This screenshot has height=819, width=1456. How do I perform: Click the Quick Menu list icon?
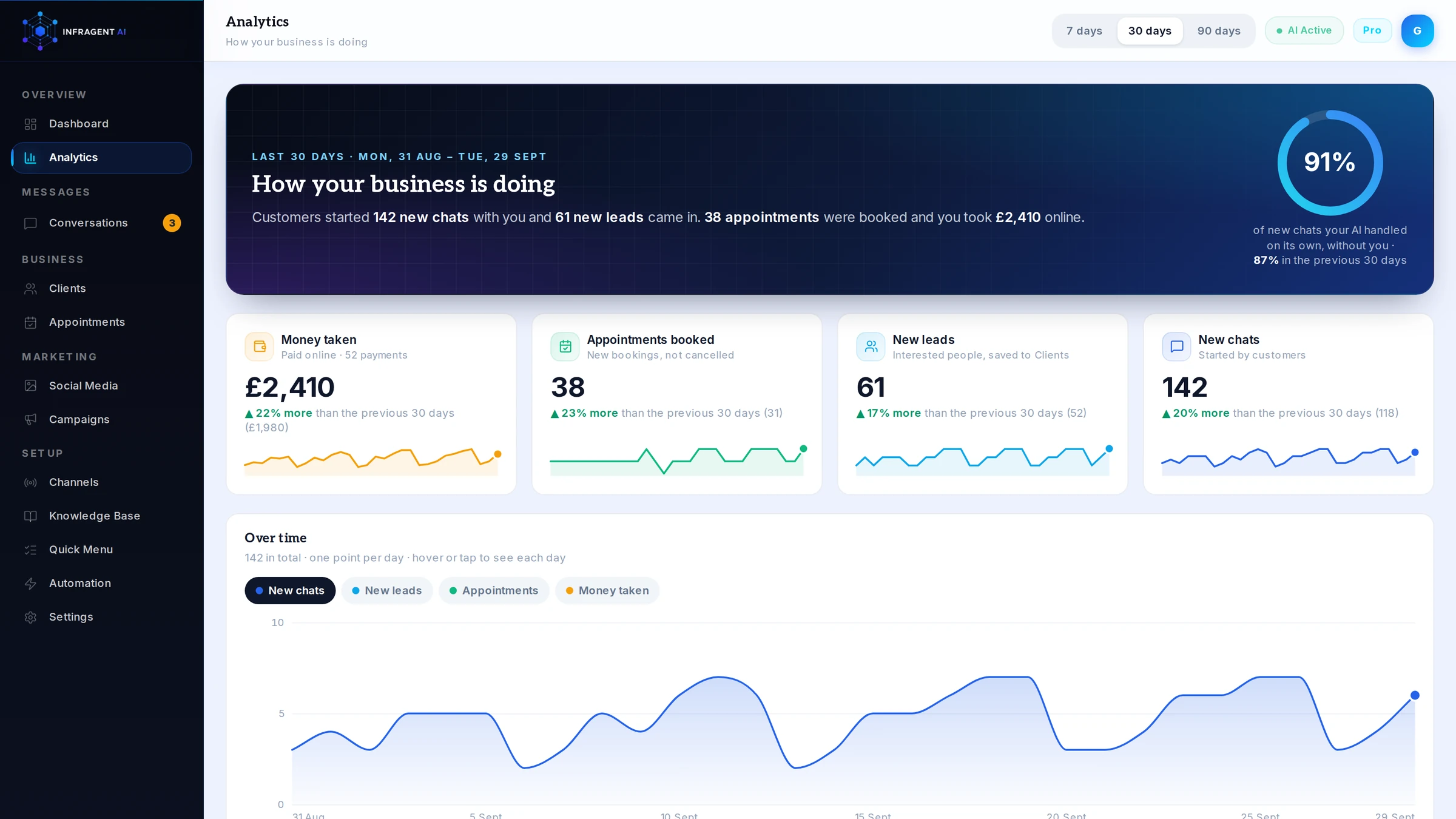30,550
